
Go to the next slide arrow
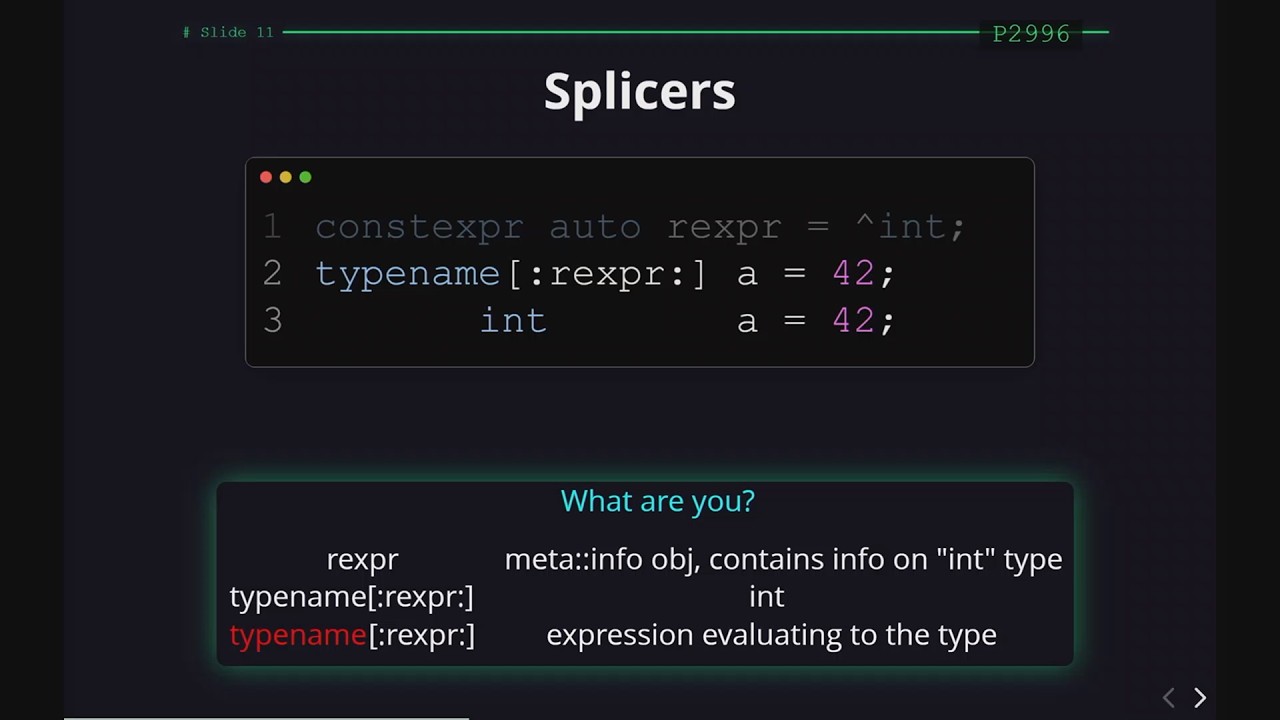coord(1200,698)
